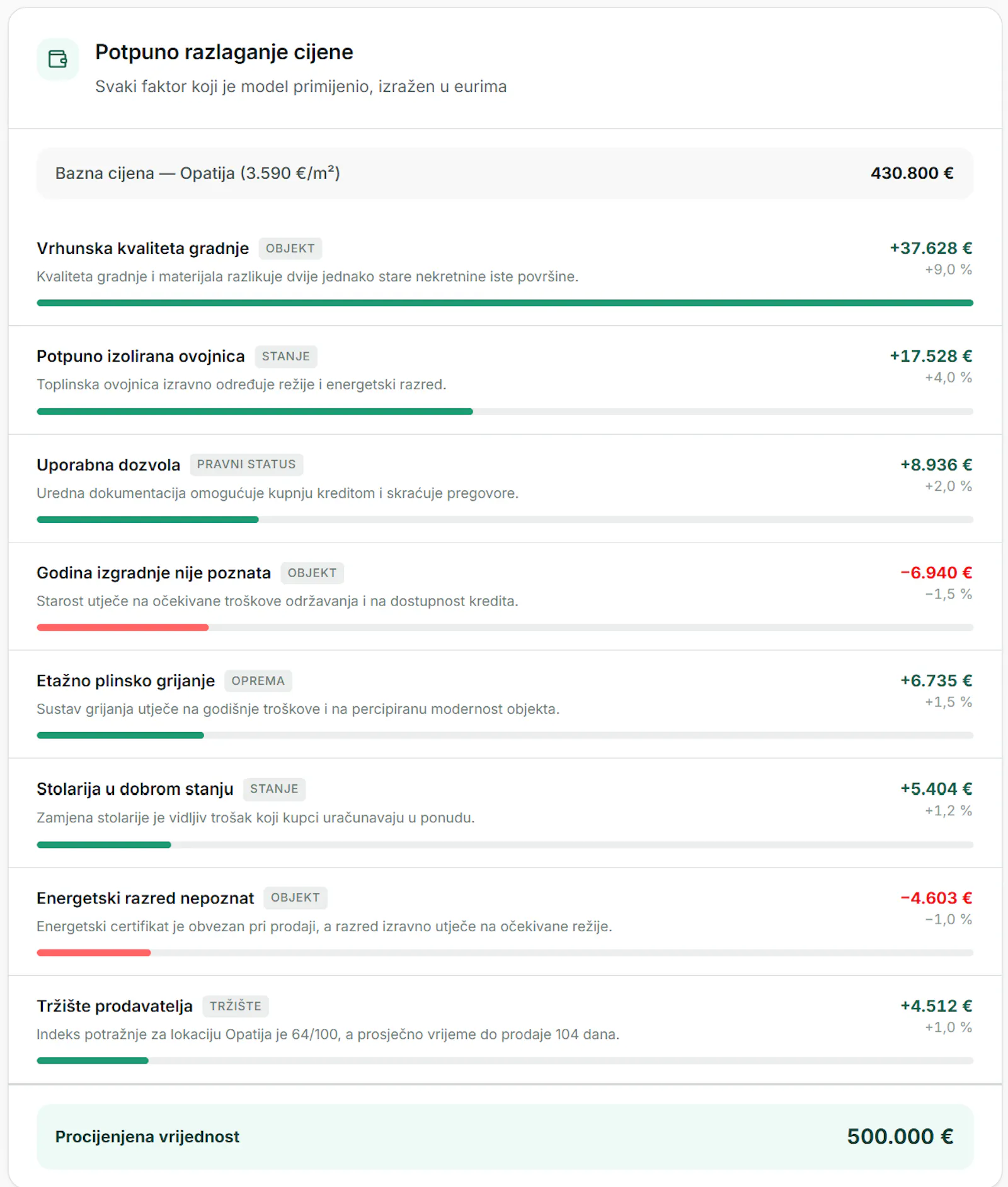The image size is (1008, 1187).
Task: Click STANJE tag next to Potpuno izolirana ovojnica
Action: tap(286, 357)
